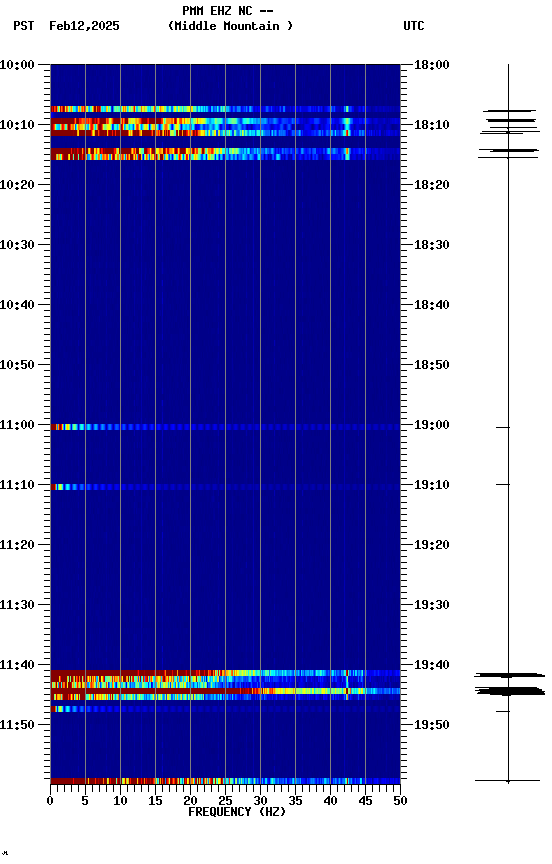This screenshot has height=864, width=552.
Task: Click the spectrogram band just above 10:10
Action: click(225, 109)
